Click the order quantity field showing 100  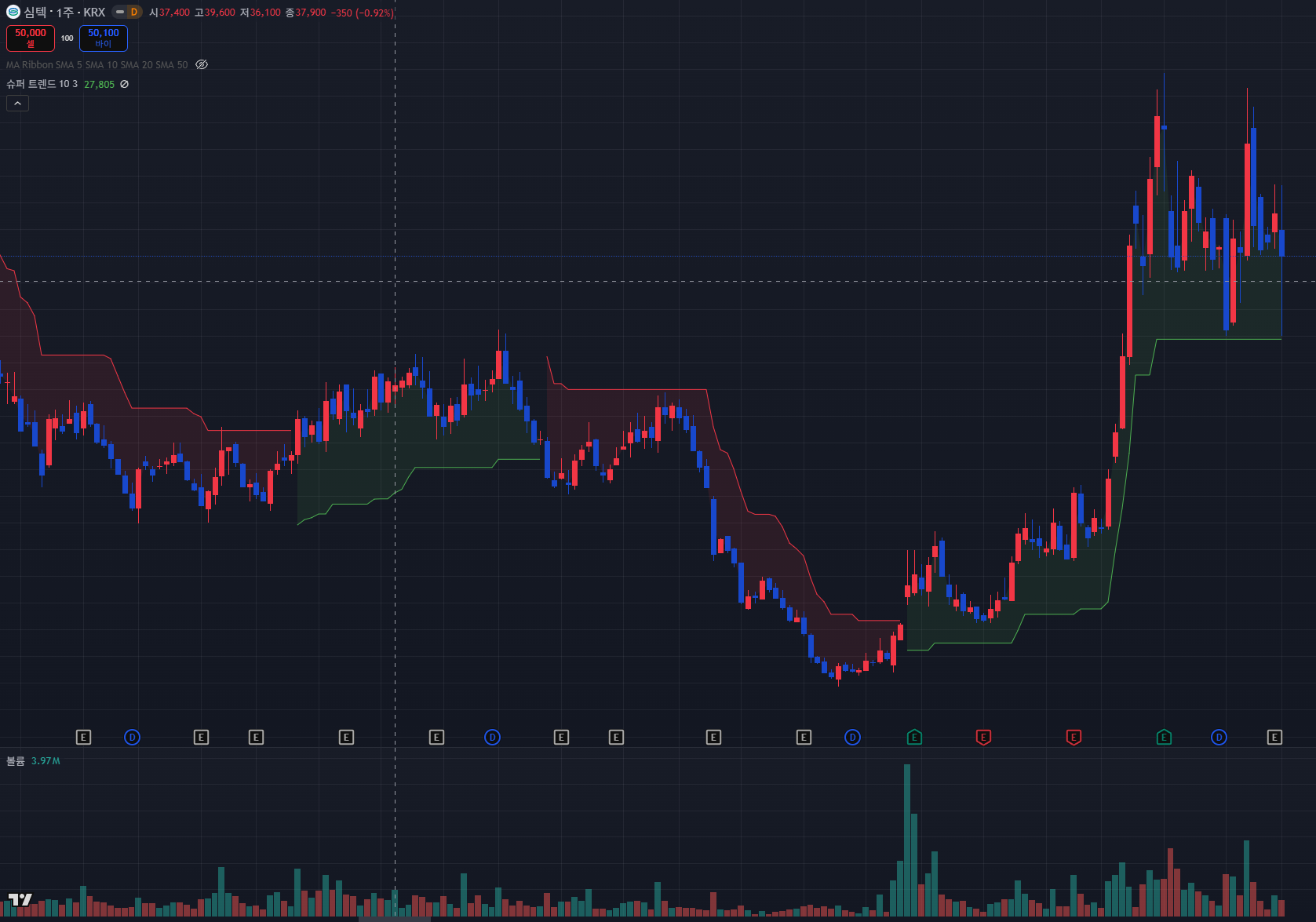[67, 38]
